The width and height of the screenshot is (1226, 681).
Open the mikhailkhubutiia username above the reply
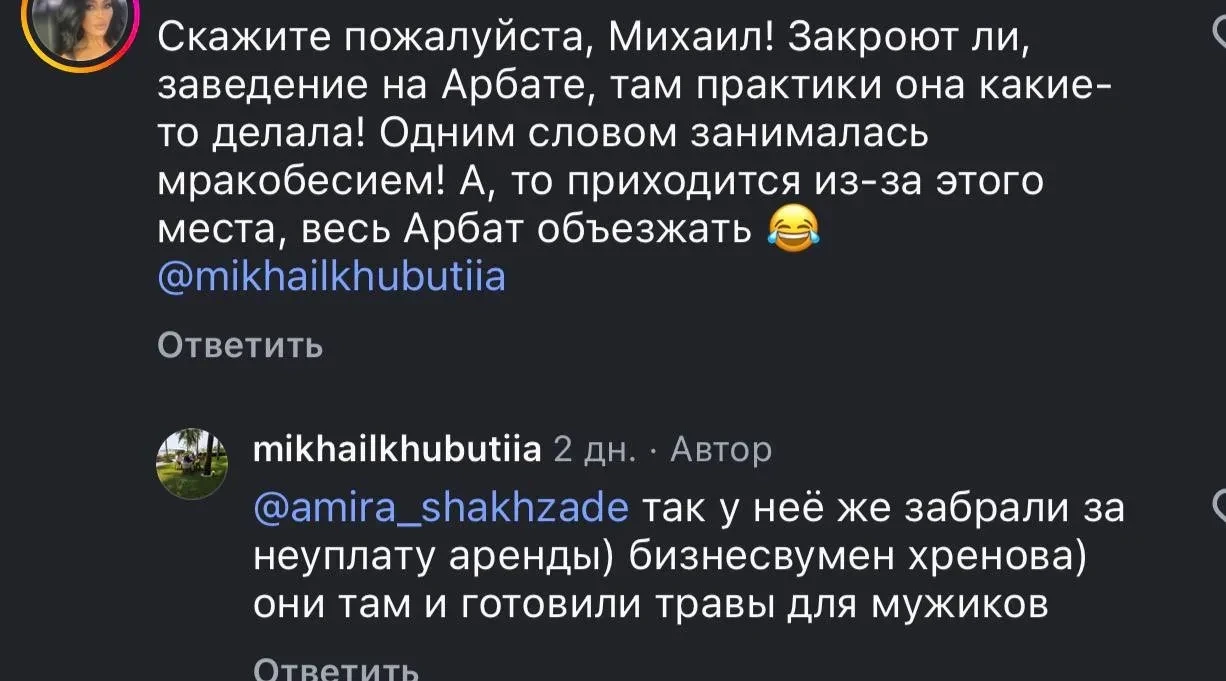399,449
